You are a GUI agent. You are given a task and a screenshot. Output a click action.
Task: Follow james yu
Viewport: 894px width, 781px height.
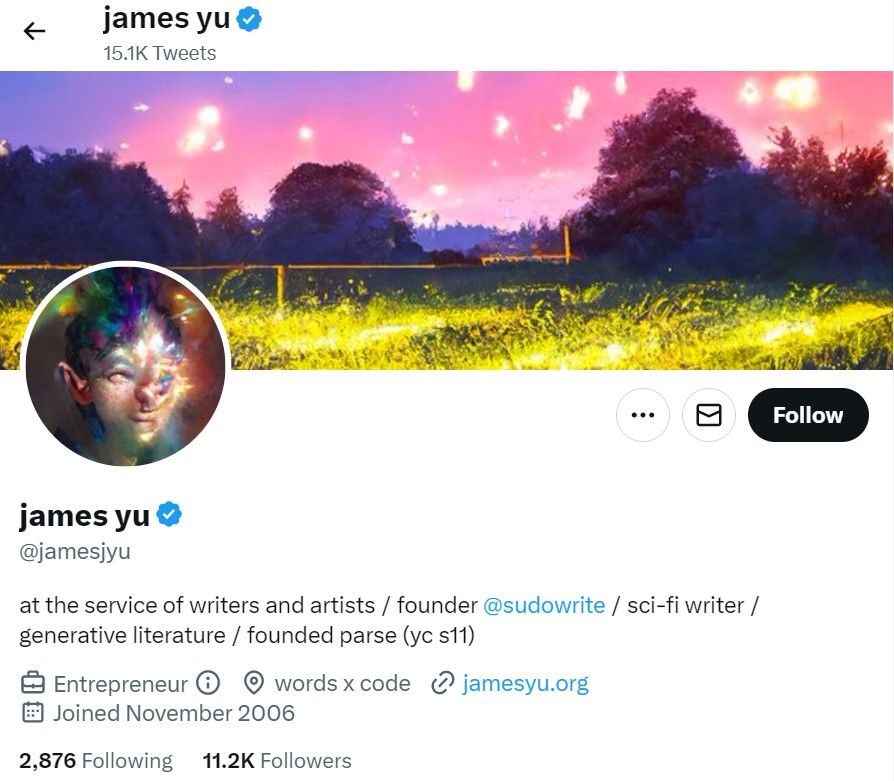808,415
